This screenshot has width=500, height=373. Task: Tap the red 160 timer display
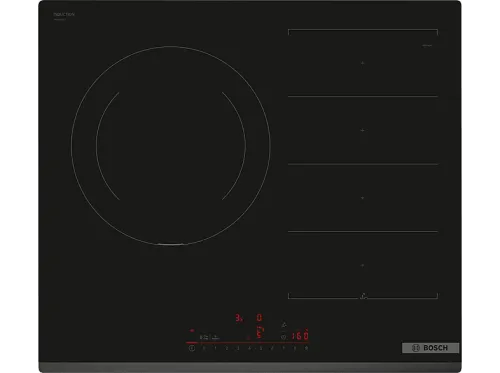(300, 335)
